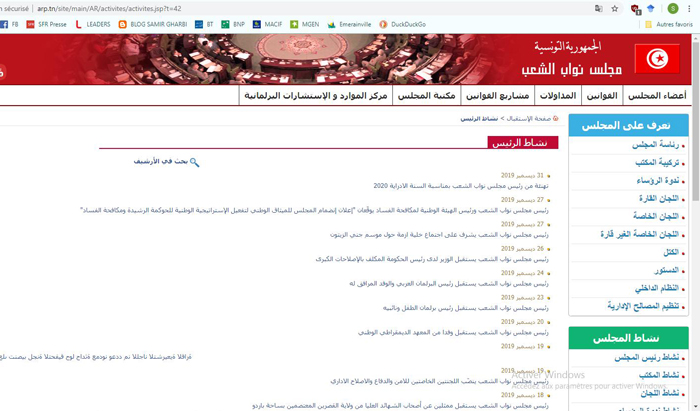This screenshot has height=411, width=700.
Task: Click the archive search magnifier icon
Action: click(194, 162)
